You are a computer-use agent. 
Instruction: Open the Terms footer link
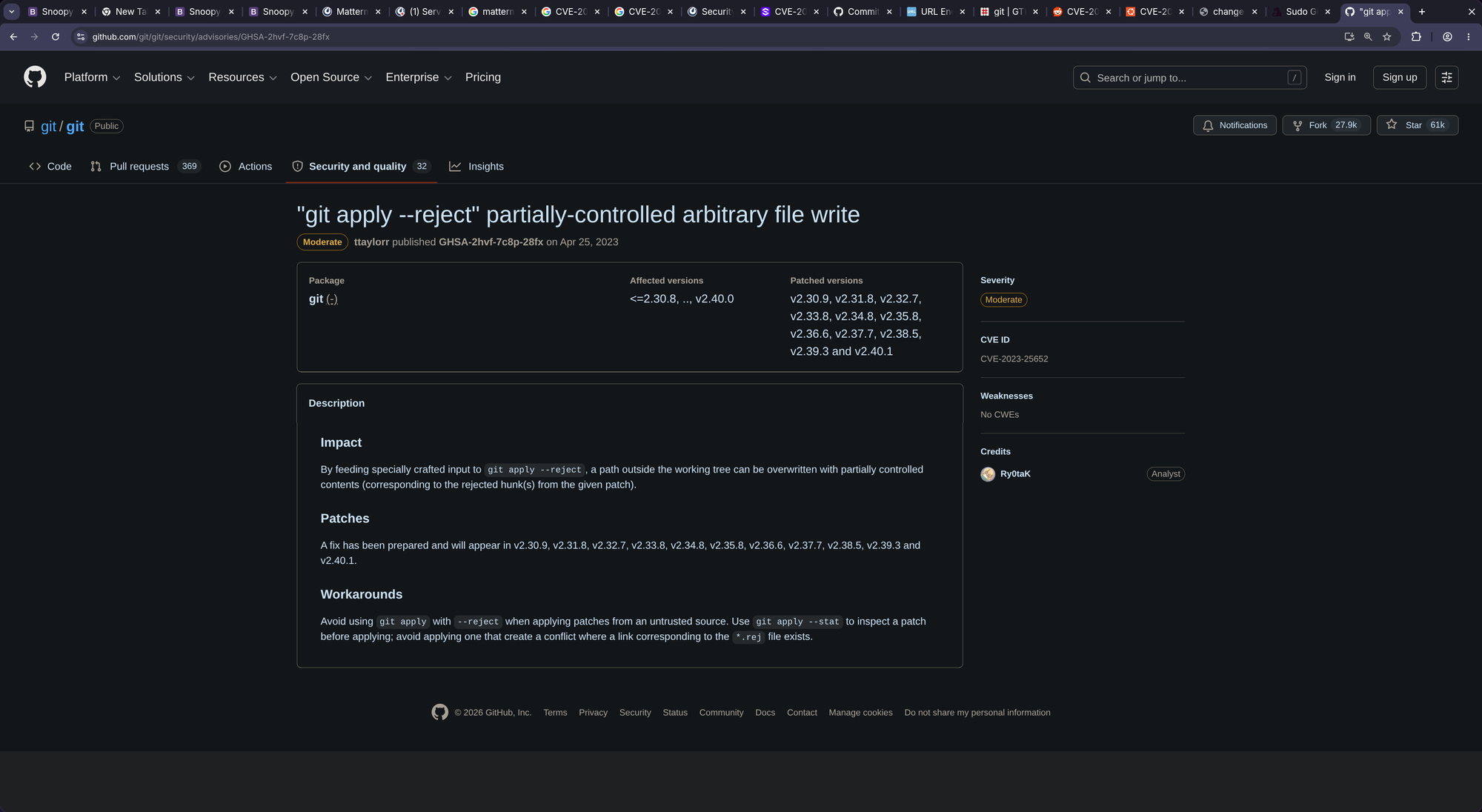(555, 713)
